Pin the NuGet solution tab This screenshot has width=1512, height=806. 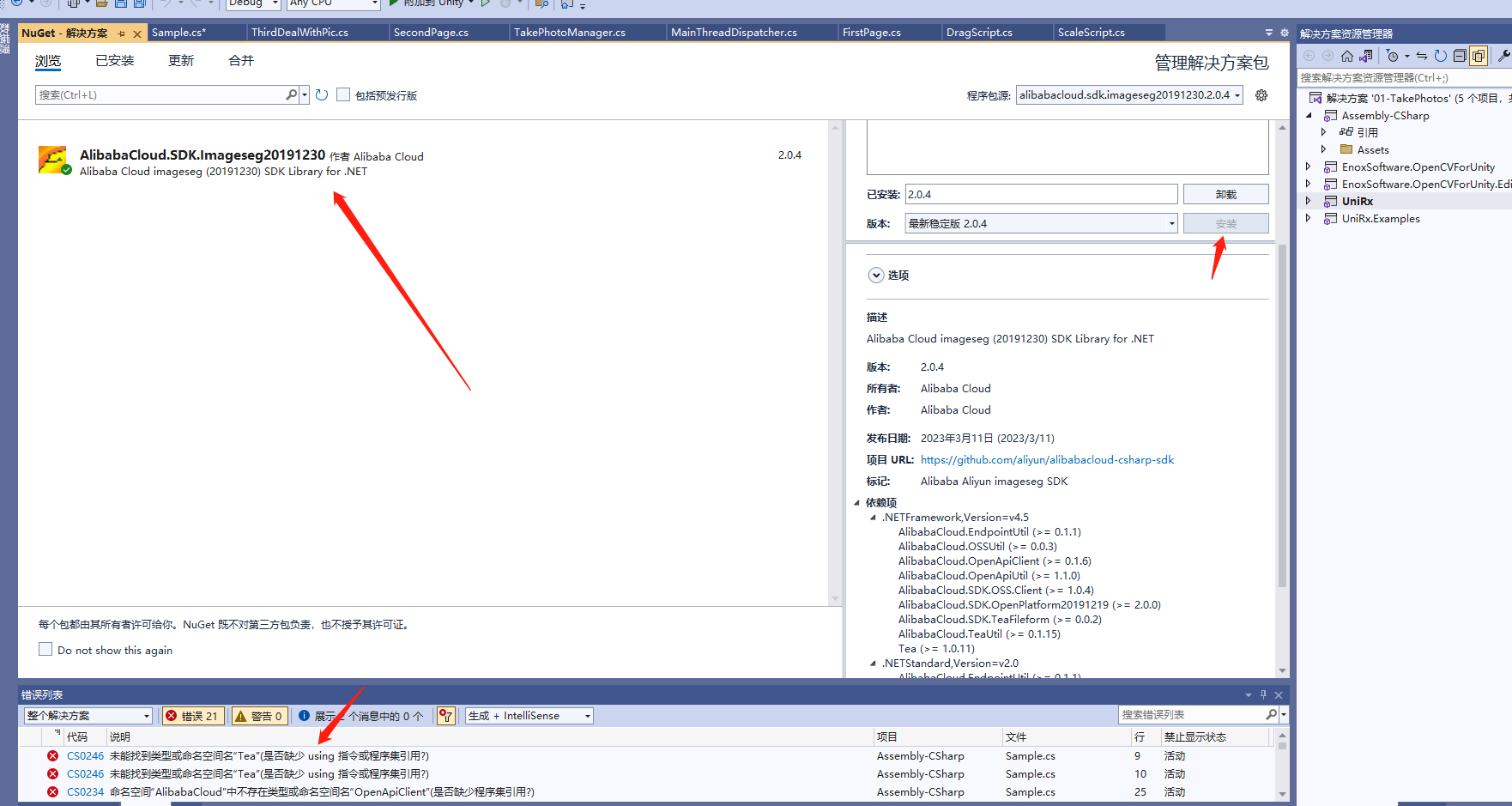click(121, 33)
